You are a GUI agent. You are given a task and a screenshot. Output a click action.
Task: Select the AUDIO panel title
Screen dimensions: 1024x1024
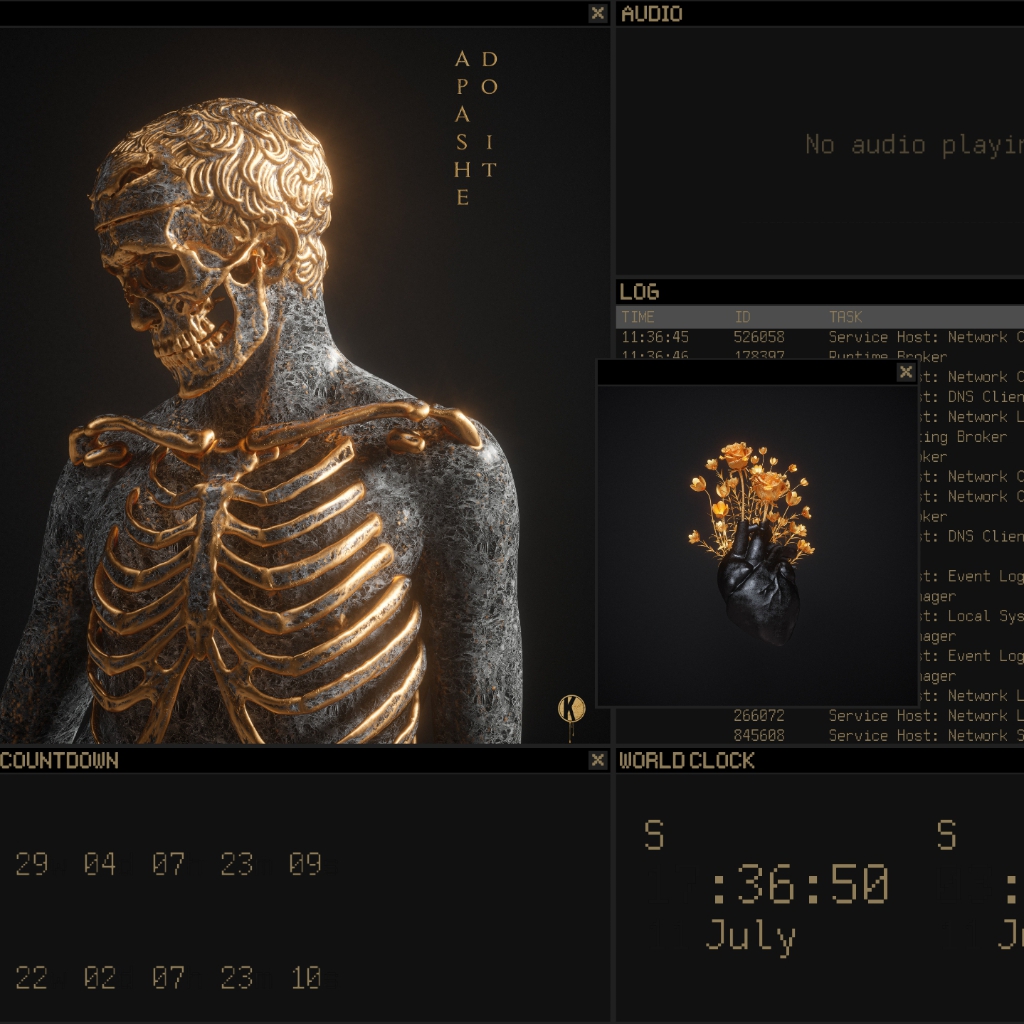coord(651,14)
